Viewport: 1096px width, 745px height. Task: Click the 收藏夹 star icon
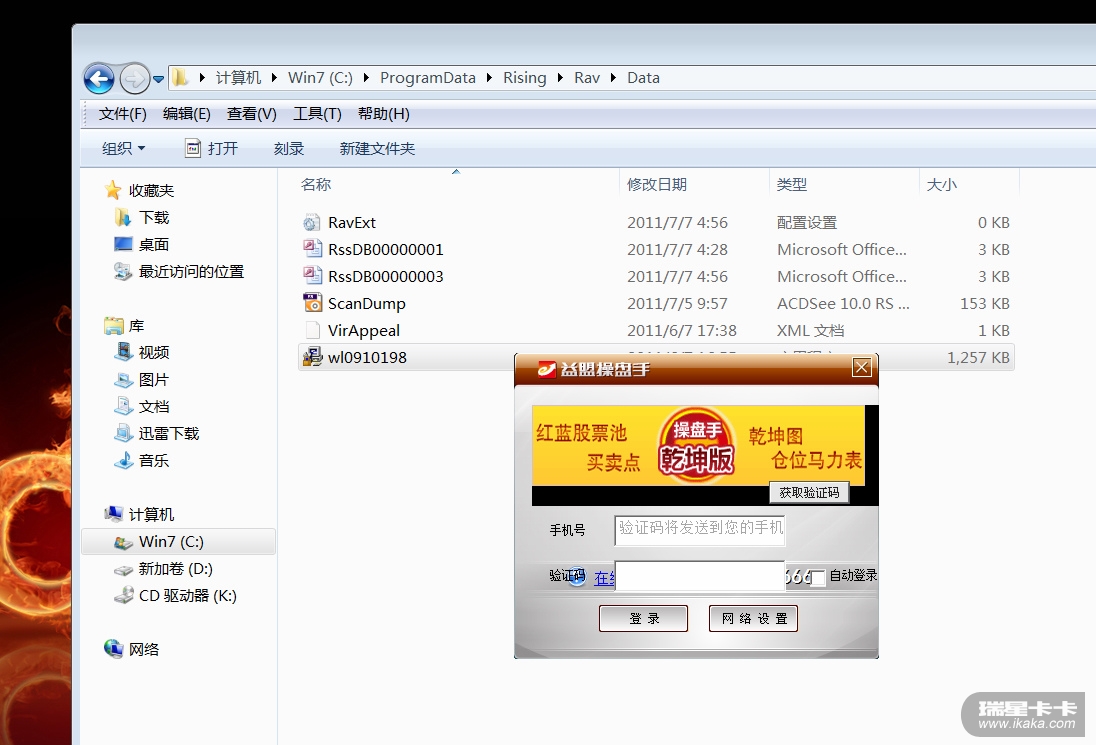coord(113,190)
